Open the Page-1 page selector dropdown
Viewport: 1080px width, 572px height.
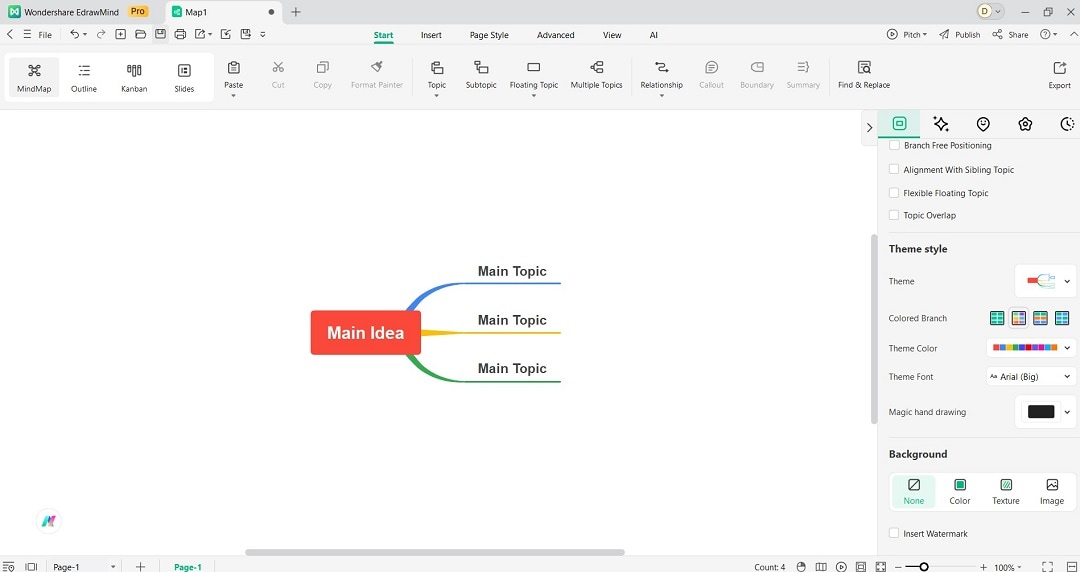[x=84, y=566]
